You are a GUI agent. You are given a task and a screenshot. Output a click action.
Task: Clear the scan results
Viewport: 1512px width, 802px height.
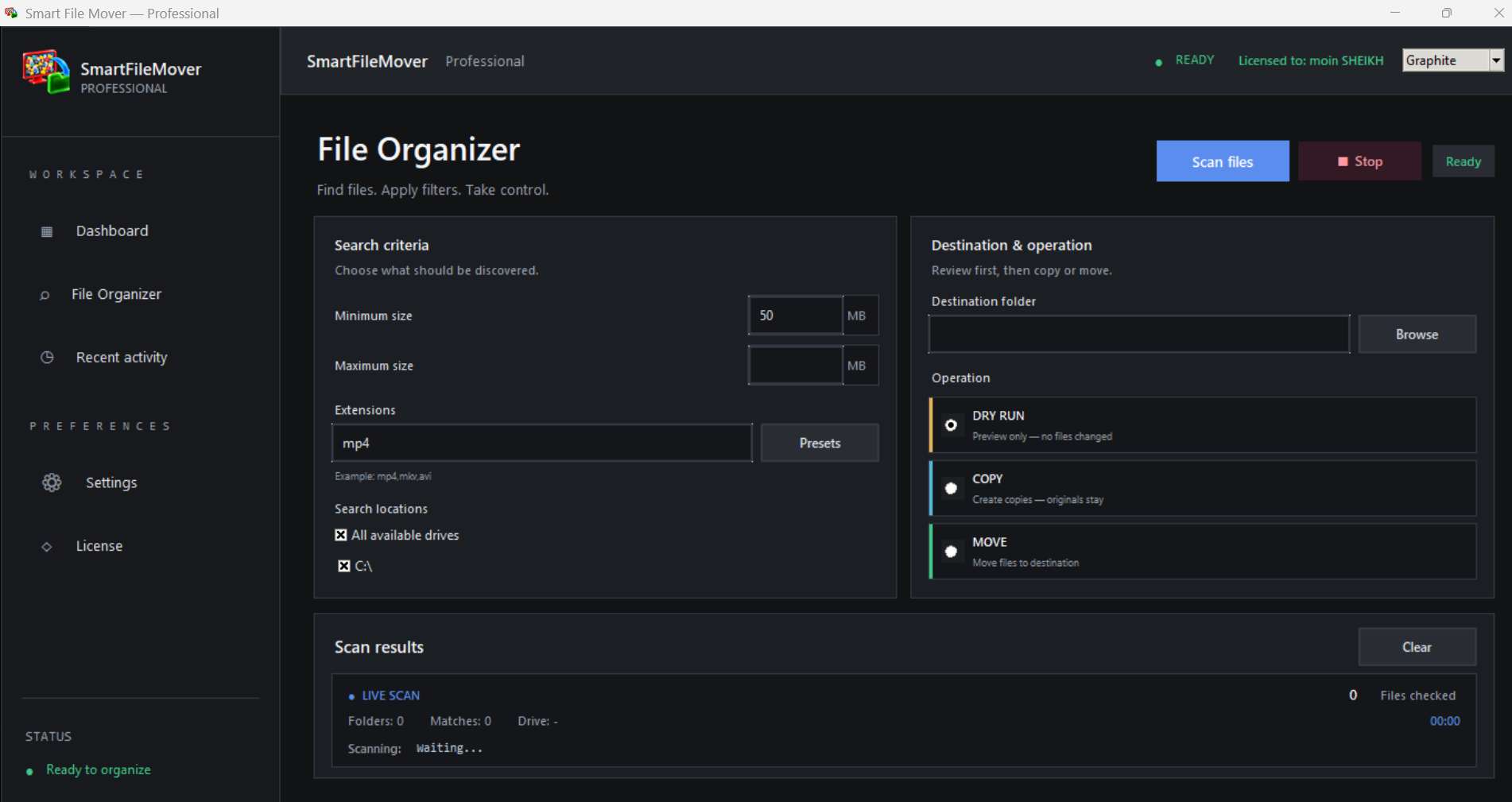[1417, 647]
